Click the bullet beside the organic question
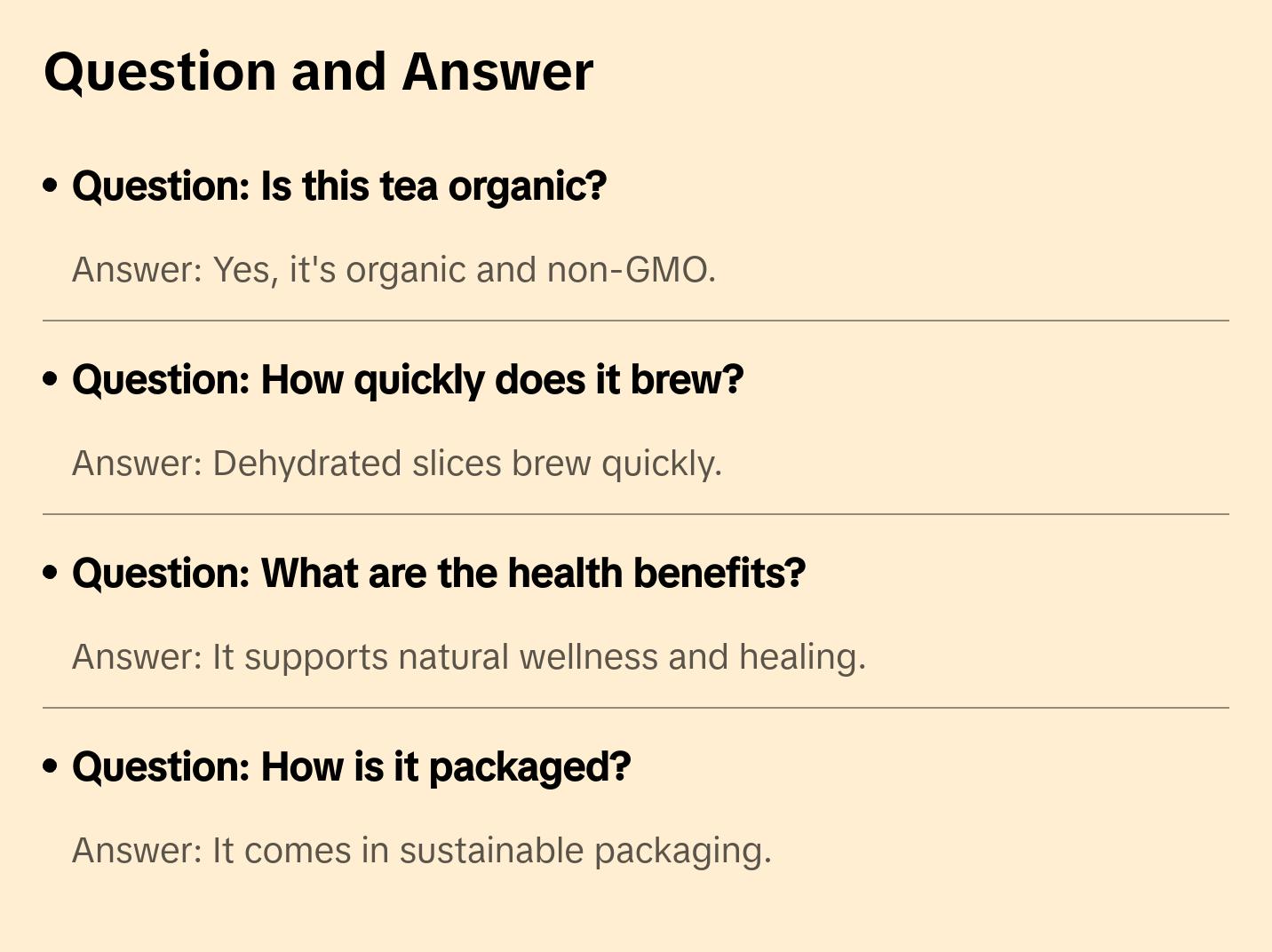1272x952 pixels. (x=51, y=186)
